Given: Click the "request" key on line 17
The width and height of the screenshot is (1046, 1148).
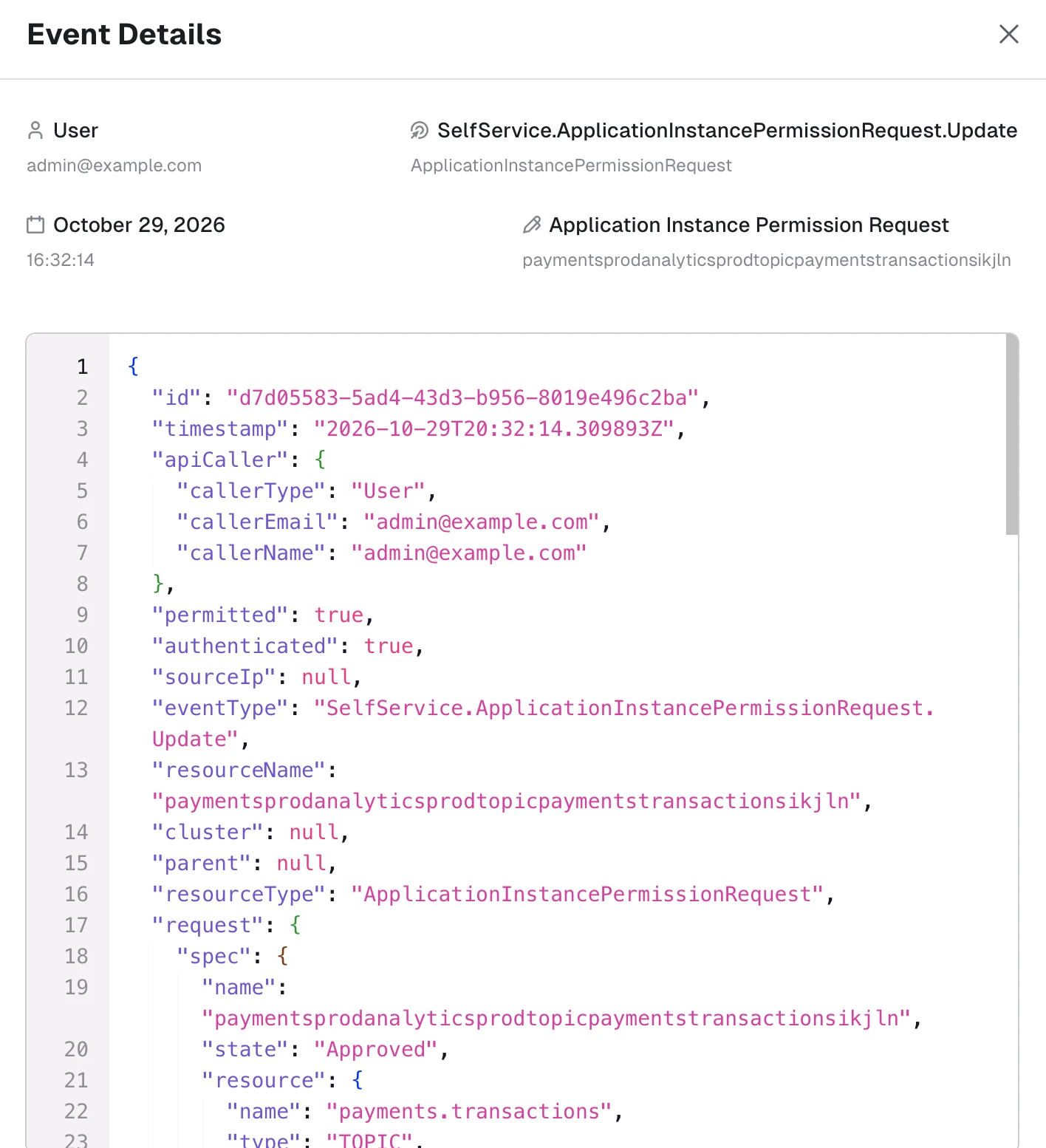Looking at the screenshot, I should click(208, 926).
